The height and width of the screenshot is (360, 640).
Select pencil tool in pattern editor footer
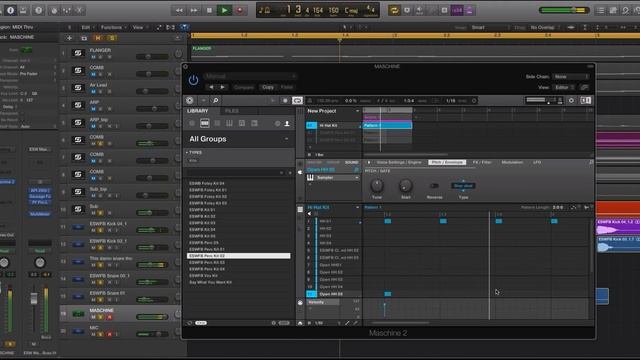click(347, 323)
